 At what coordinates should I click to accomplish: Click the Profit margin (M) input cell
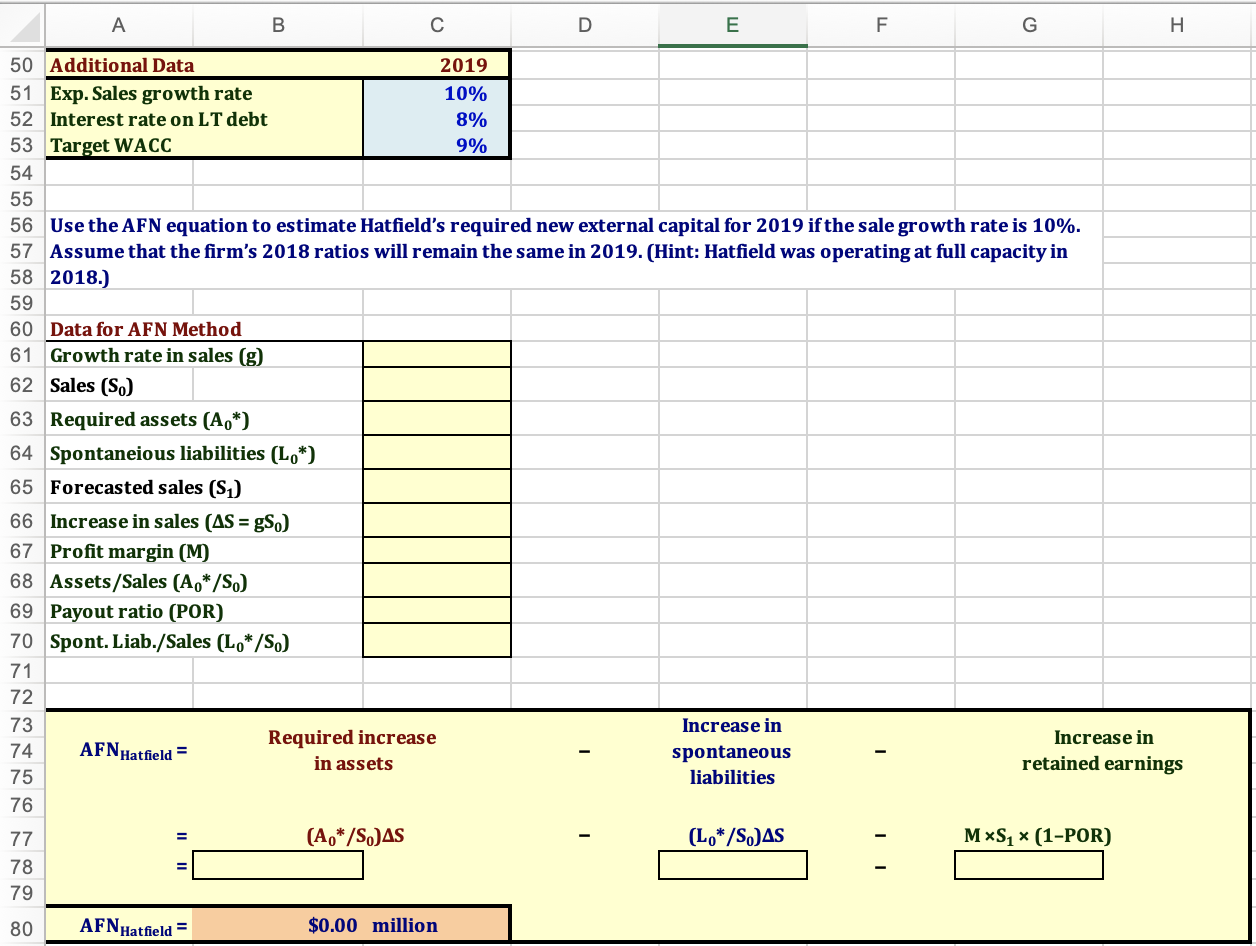tap(437, 551)
